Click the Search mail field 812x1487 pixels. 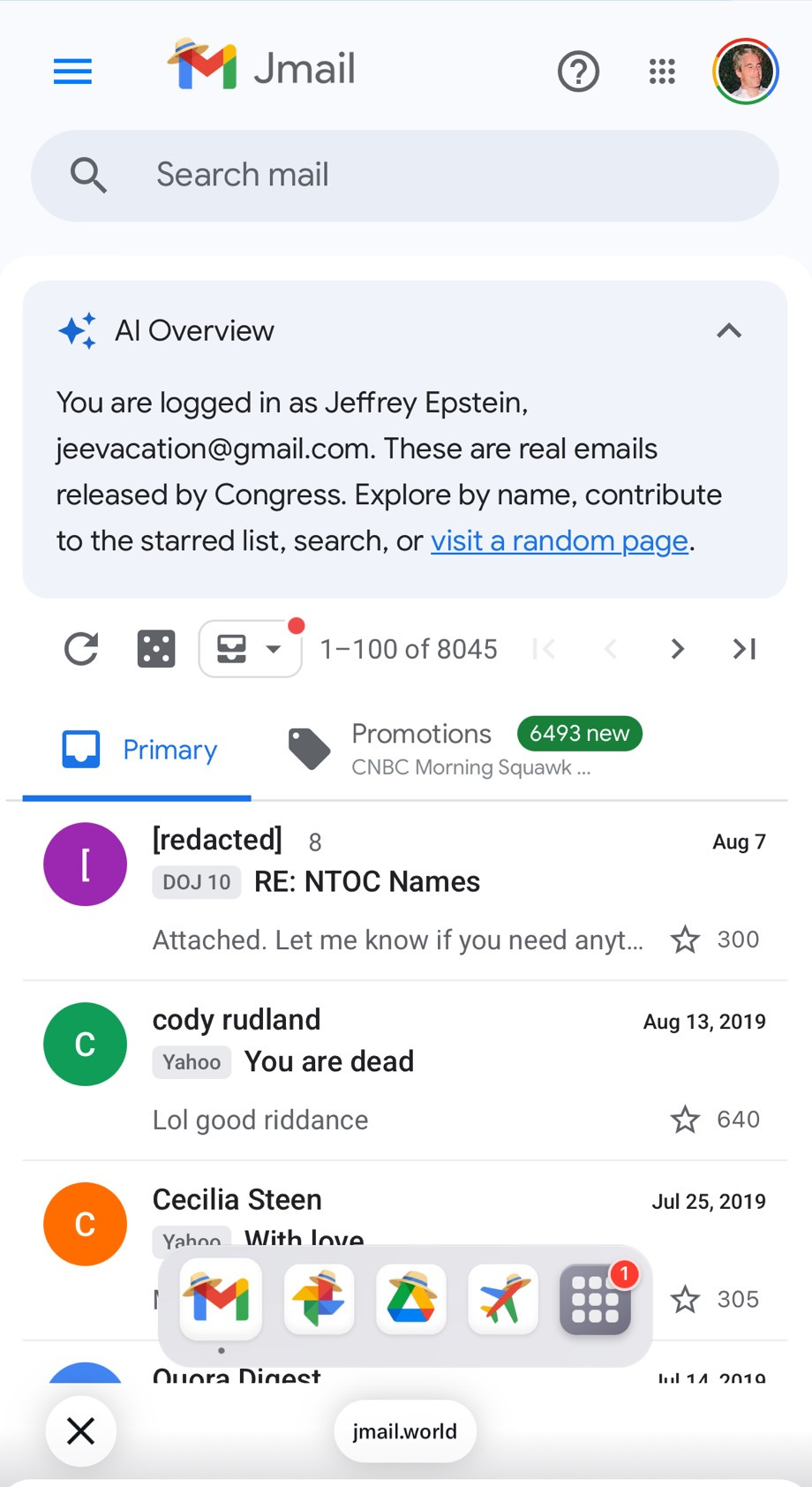[406, 175]
